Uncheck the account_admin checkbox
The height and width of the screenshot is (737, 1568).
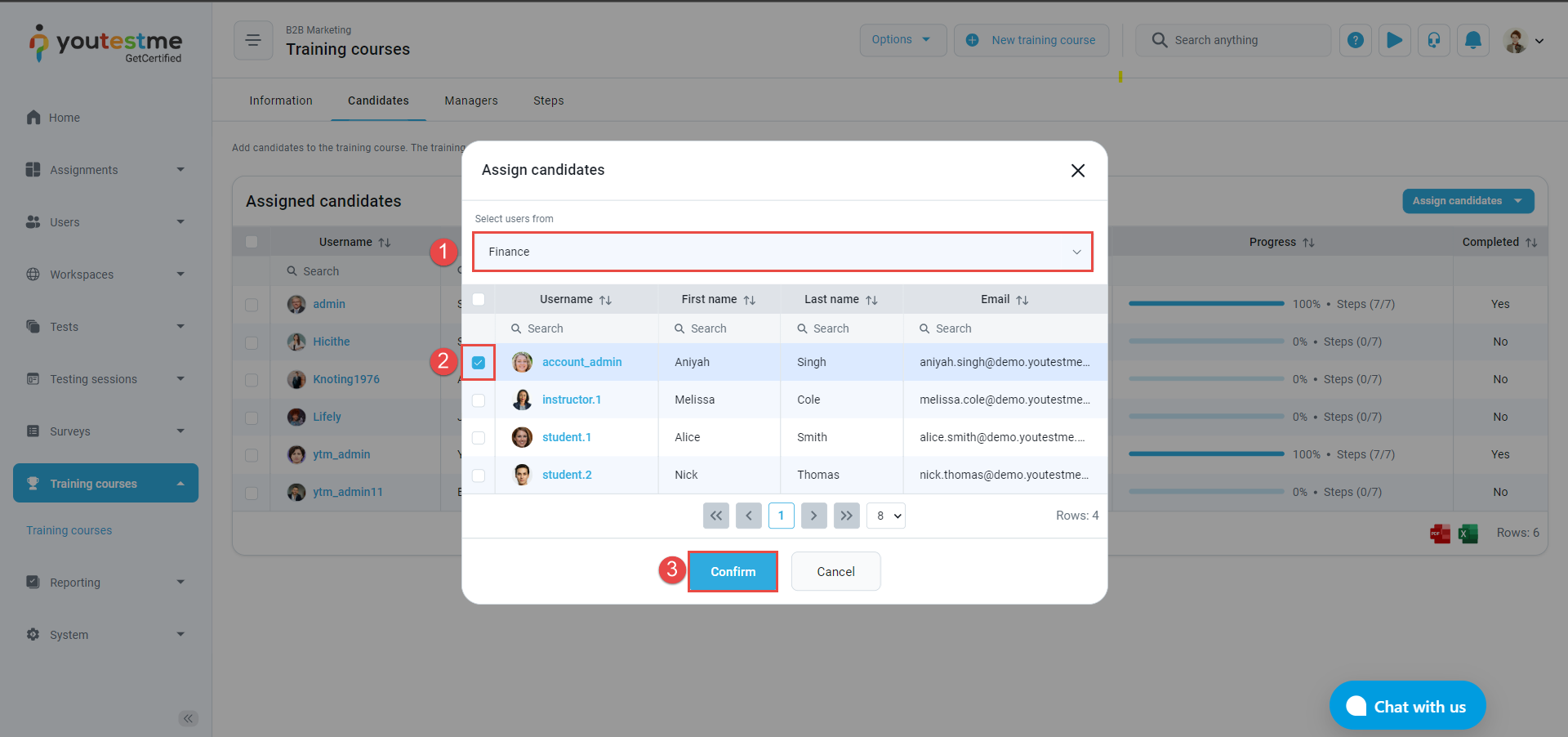tap(479, 362)
